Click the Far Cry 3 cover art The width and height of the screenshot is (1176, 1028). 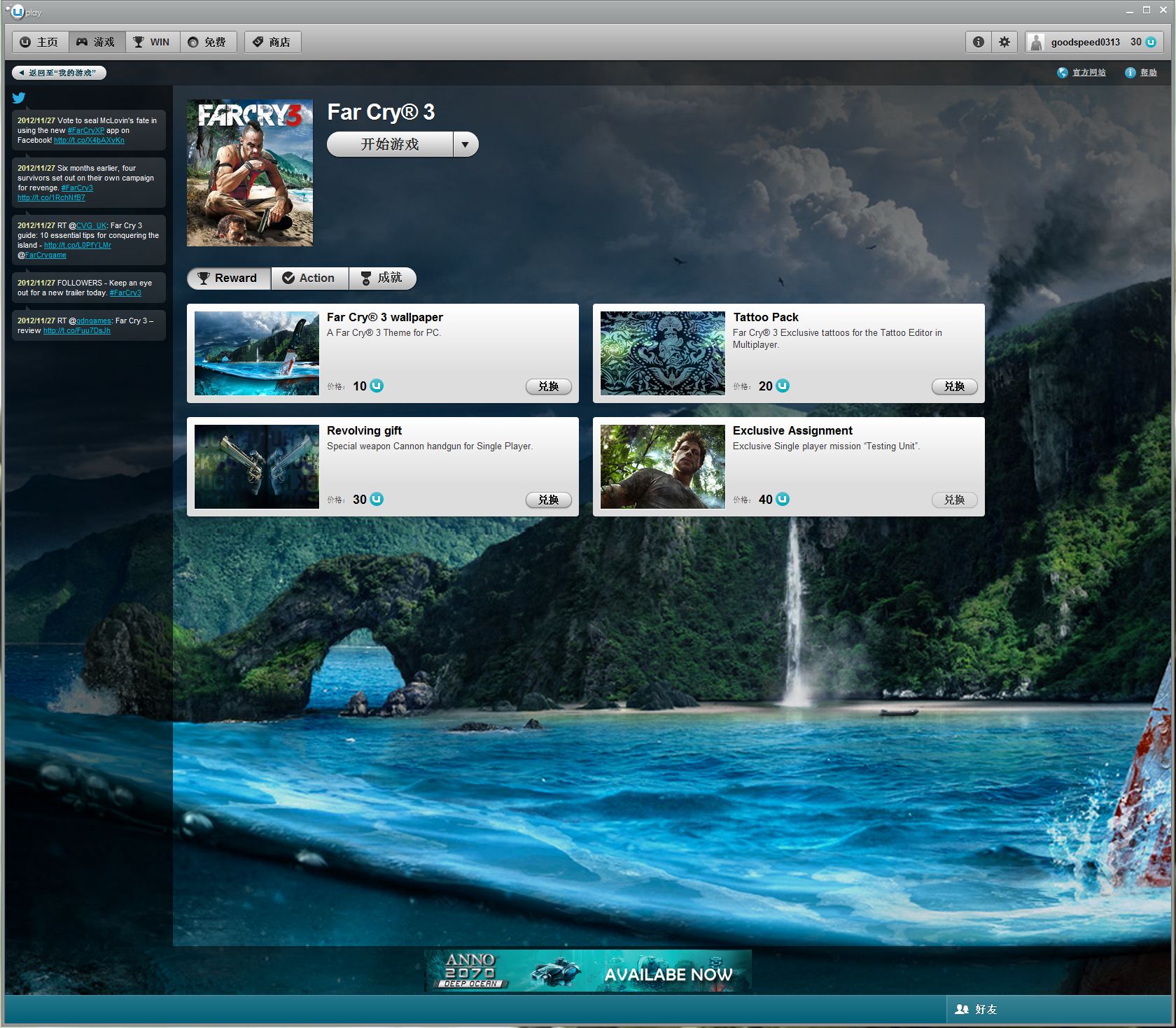pyautogui.click(x=250, y=173)
